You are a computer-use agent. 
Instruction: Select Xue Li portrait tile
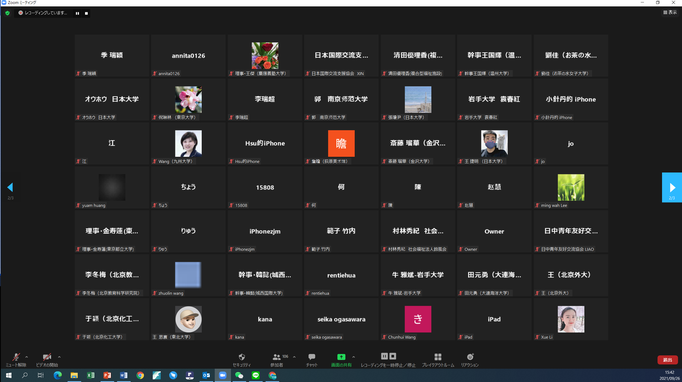pos(571,319)
